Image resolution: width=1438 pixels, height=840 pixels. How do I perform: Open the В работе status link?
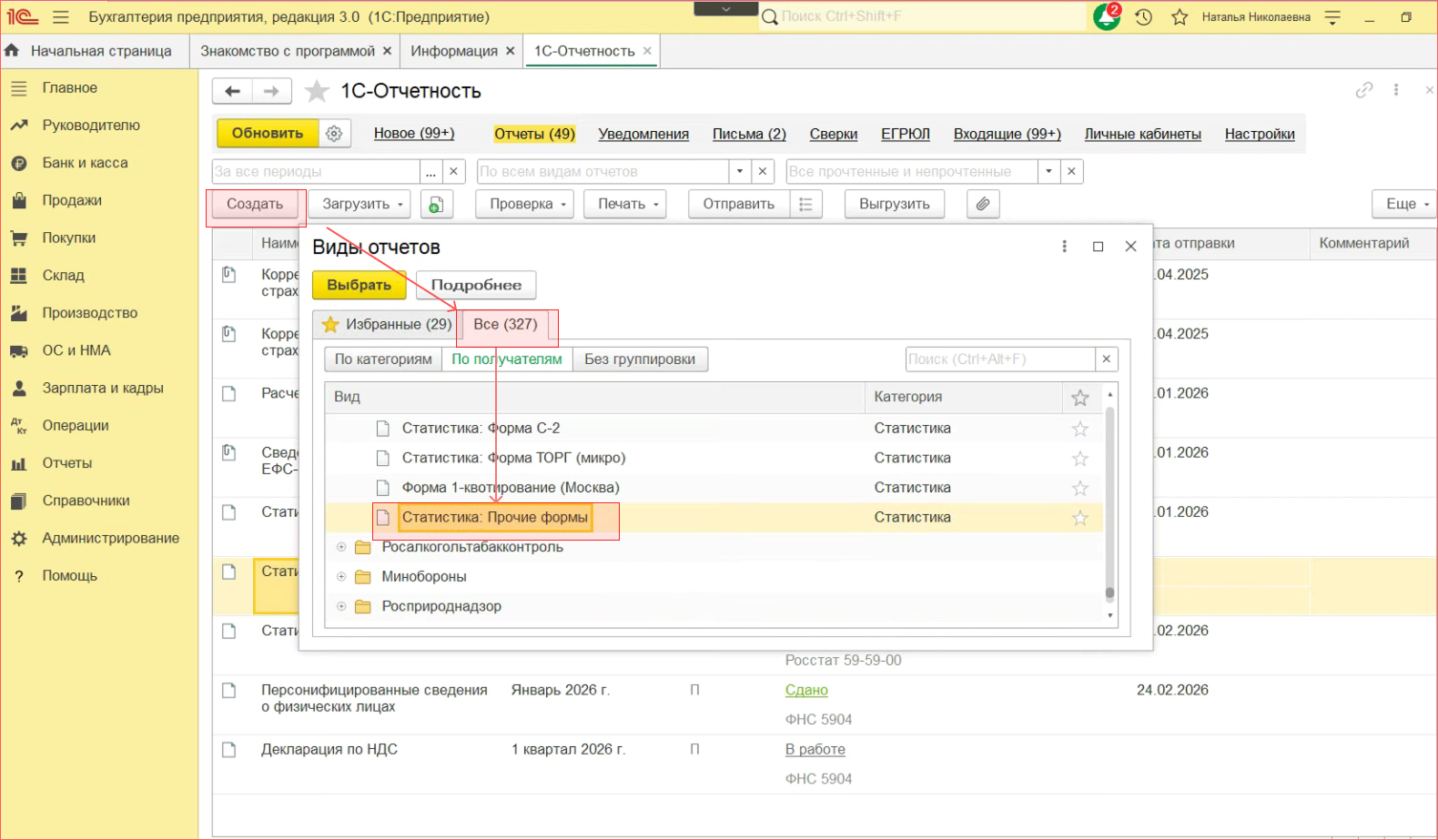815,750
